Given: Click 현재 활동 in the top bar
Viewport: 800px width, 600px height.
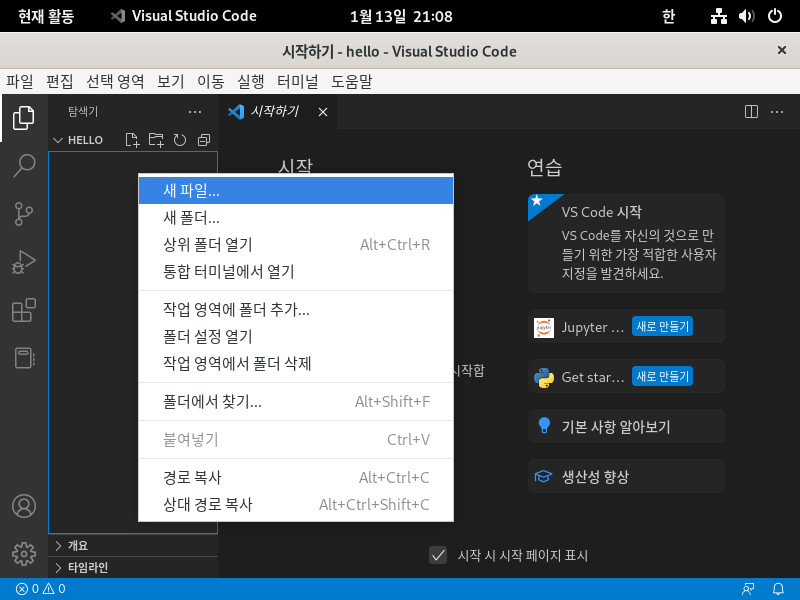Looking at the screenshot, I should point(46,16).
